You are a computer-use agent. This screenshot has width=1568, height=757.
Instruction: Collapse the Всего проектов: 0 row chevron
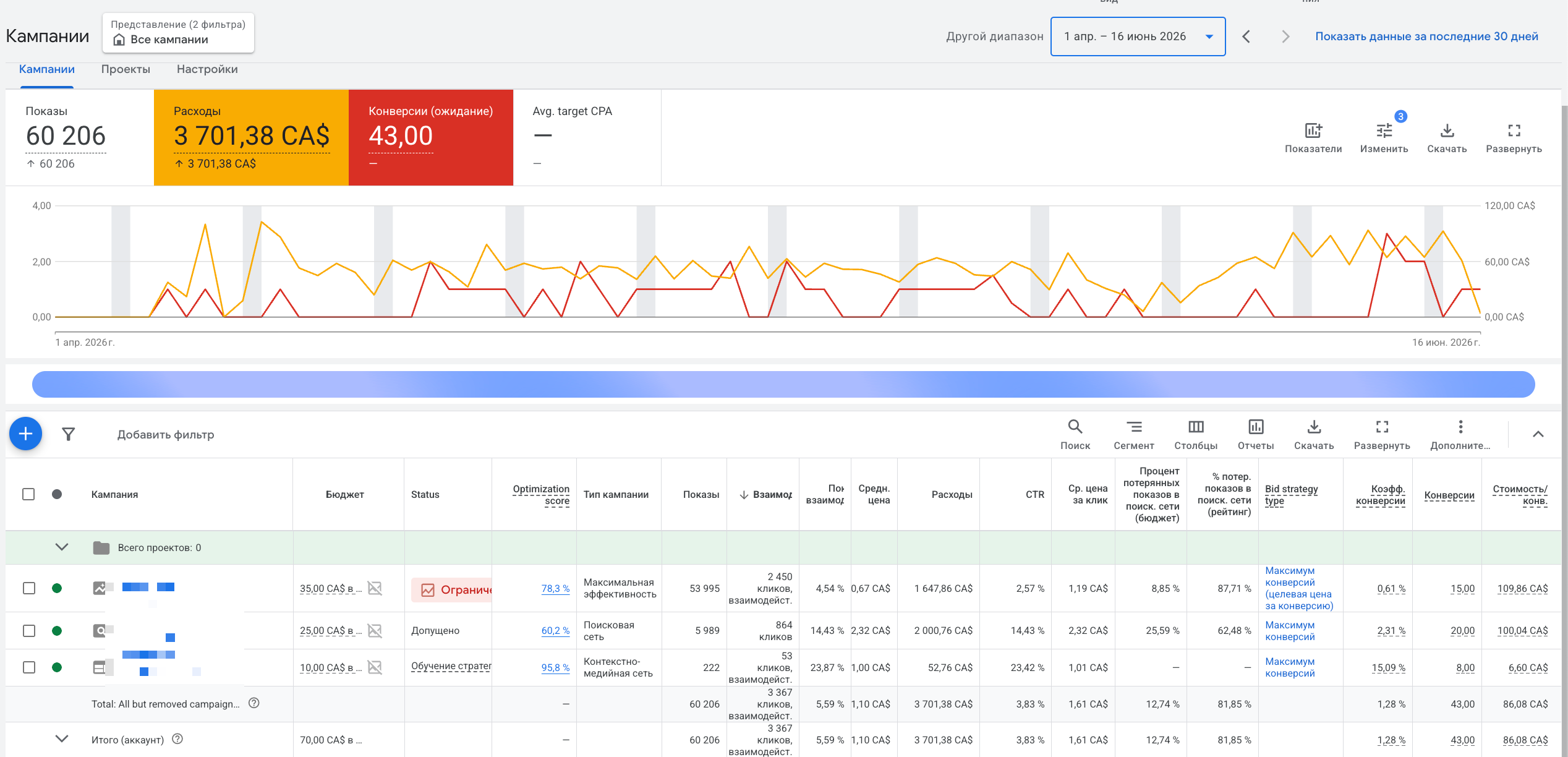[x=61, y=547]
